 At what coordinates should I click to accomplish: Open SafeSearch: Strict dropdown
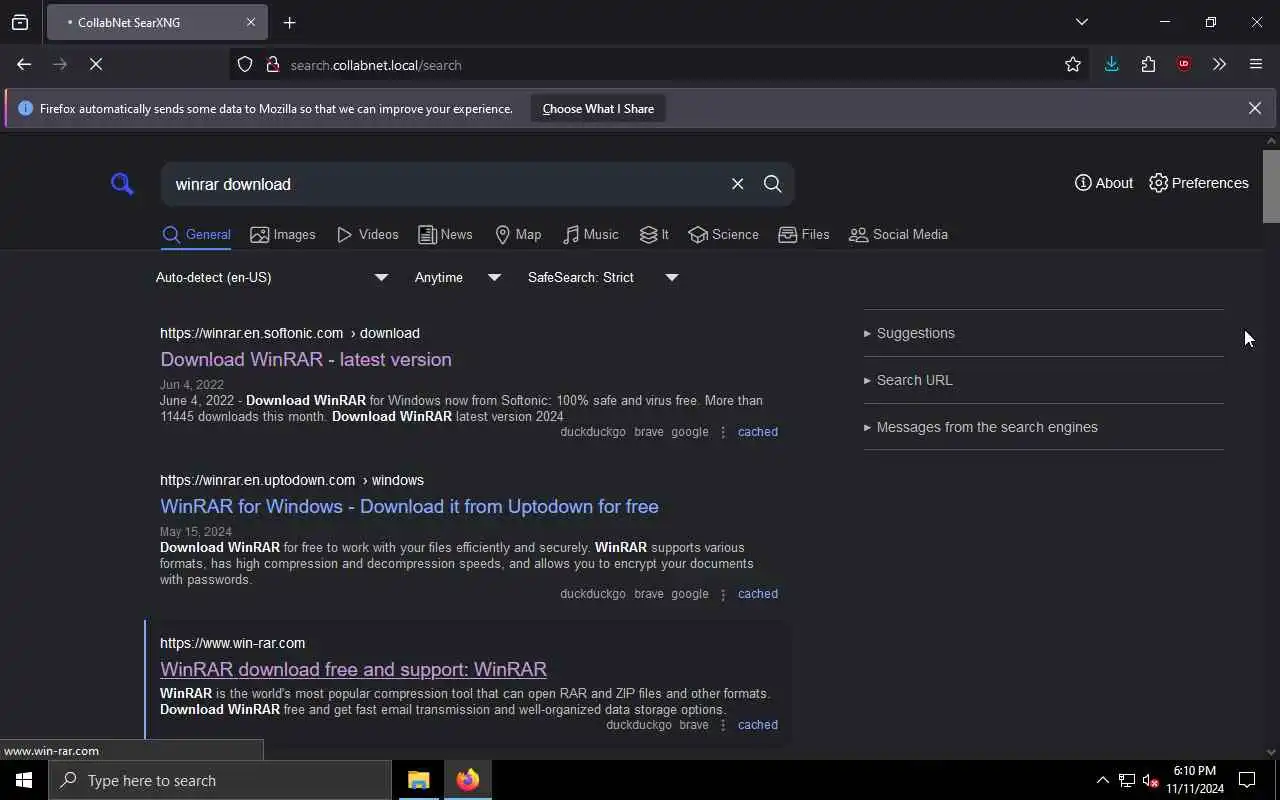(x=603, y=277)
